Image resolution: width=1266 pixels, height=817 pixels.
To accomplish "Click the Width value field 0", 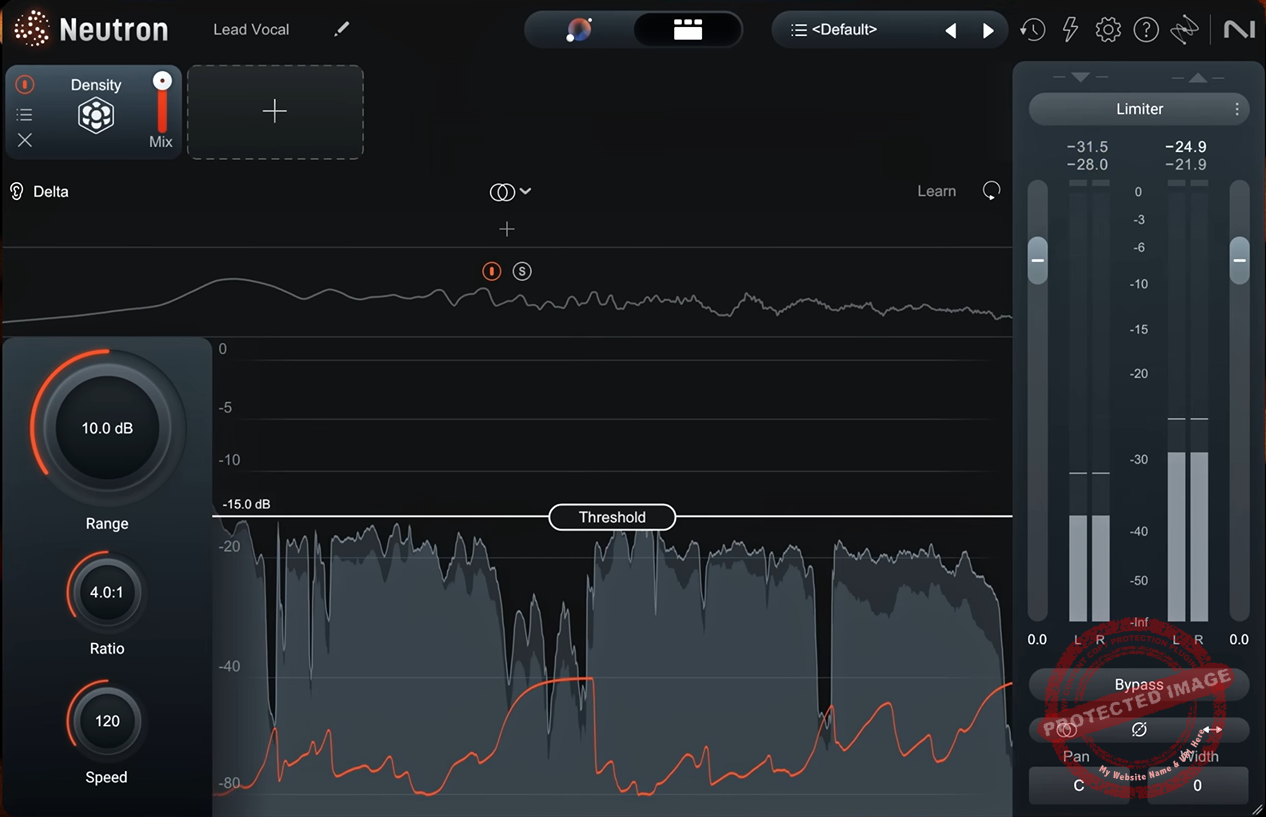I will 1197,786.
